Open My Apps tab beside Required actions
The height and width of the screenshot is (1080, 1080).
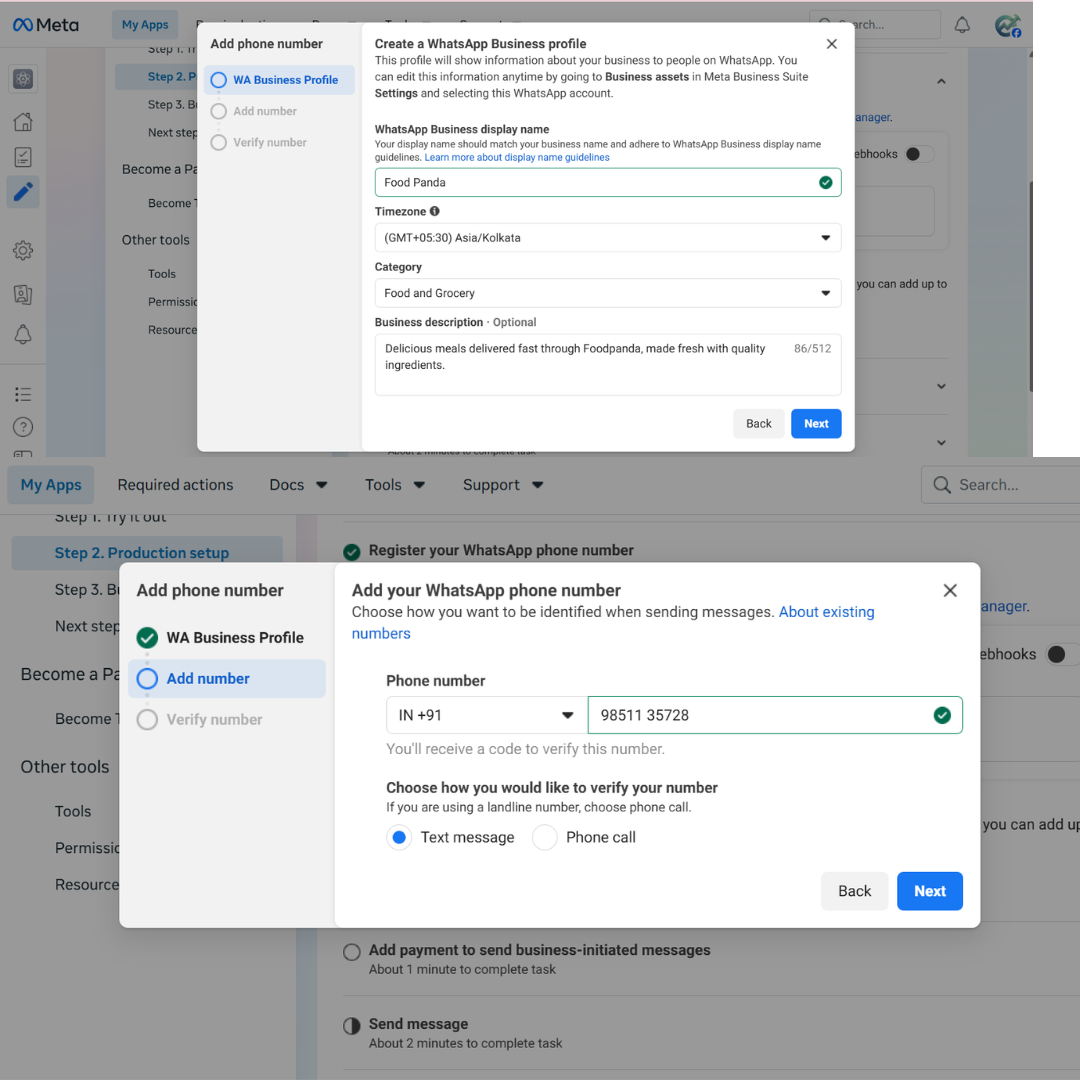(51, 485)
